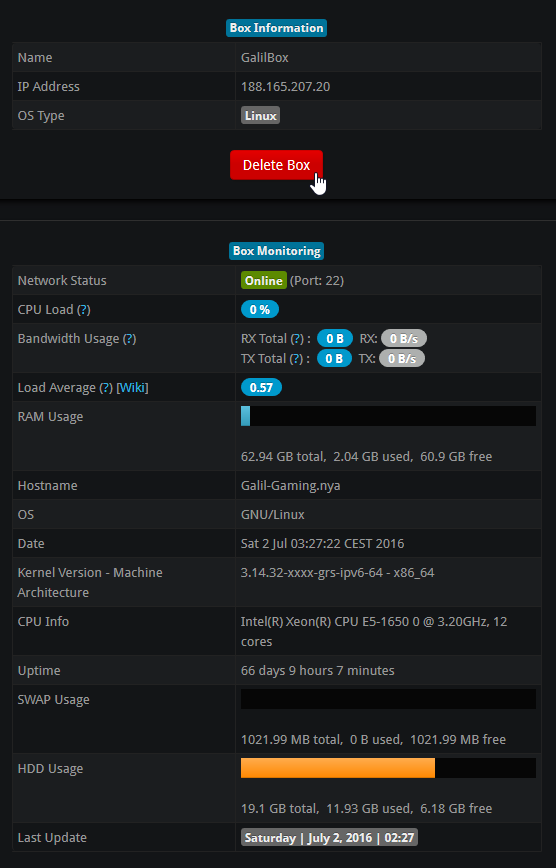556x868 pixels.
Task: Click the RAM Usage progress bar
Action: pyautogui.click(x=388, y=416)
